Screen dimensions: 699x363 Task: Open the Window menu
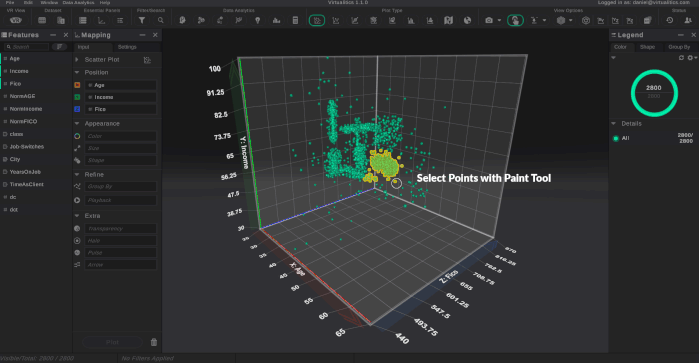click(x=49, y=3)
